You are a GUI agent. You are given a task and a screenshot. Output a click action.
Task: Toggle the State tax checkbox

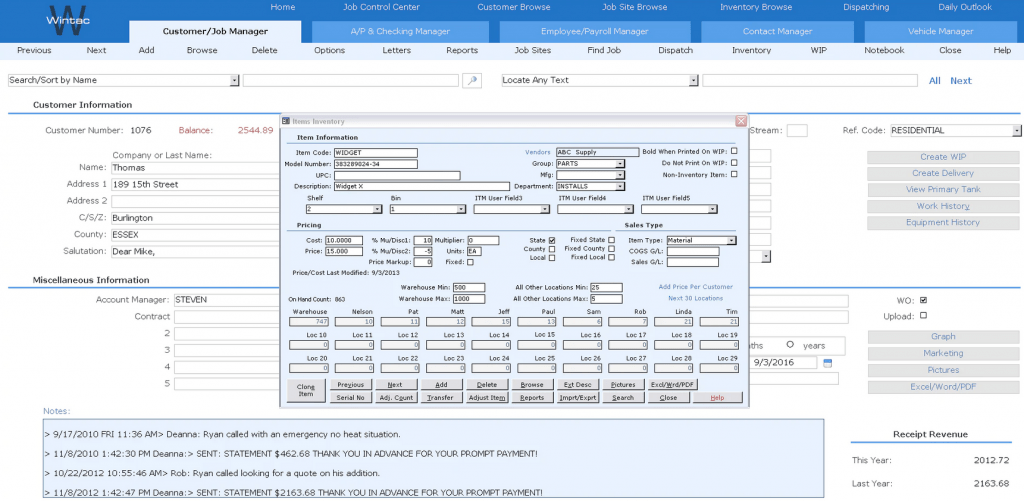click(x=552, y=240)
